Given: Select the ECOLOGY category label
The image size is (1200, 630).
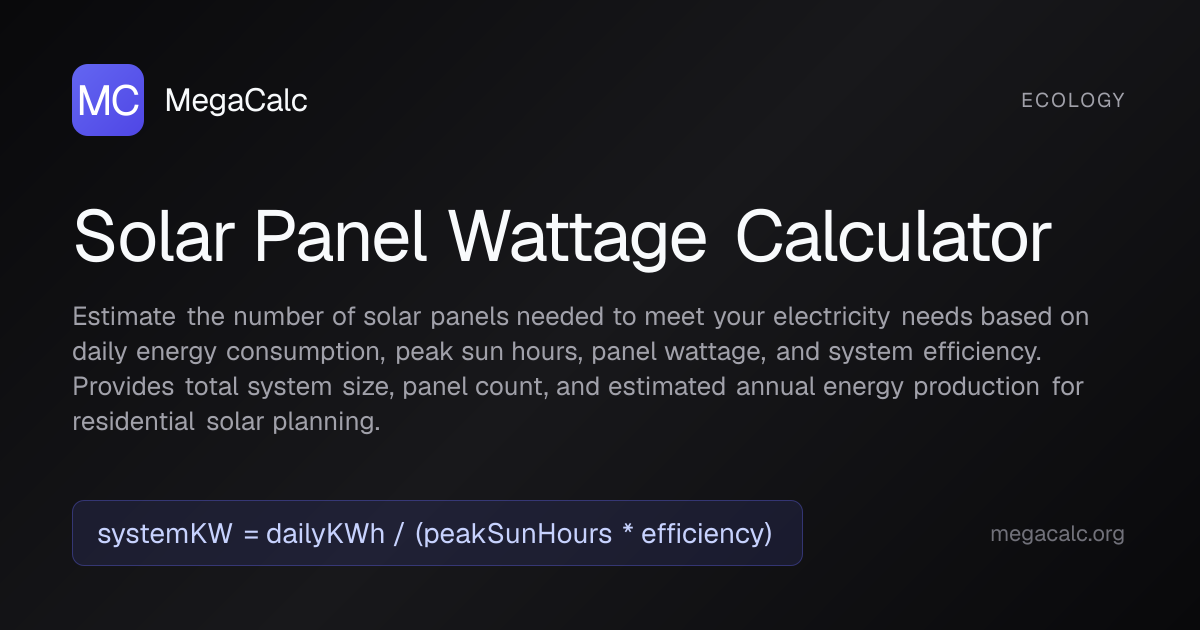Looking at the screenshot, I should tap(1073, 100).
